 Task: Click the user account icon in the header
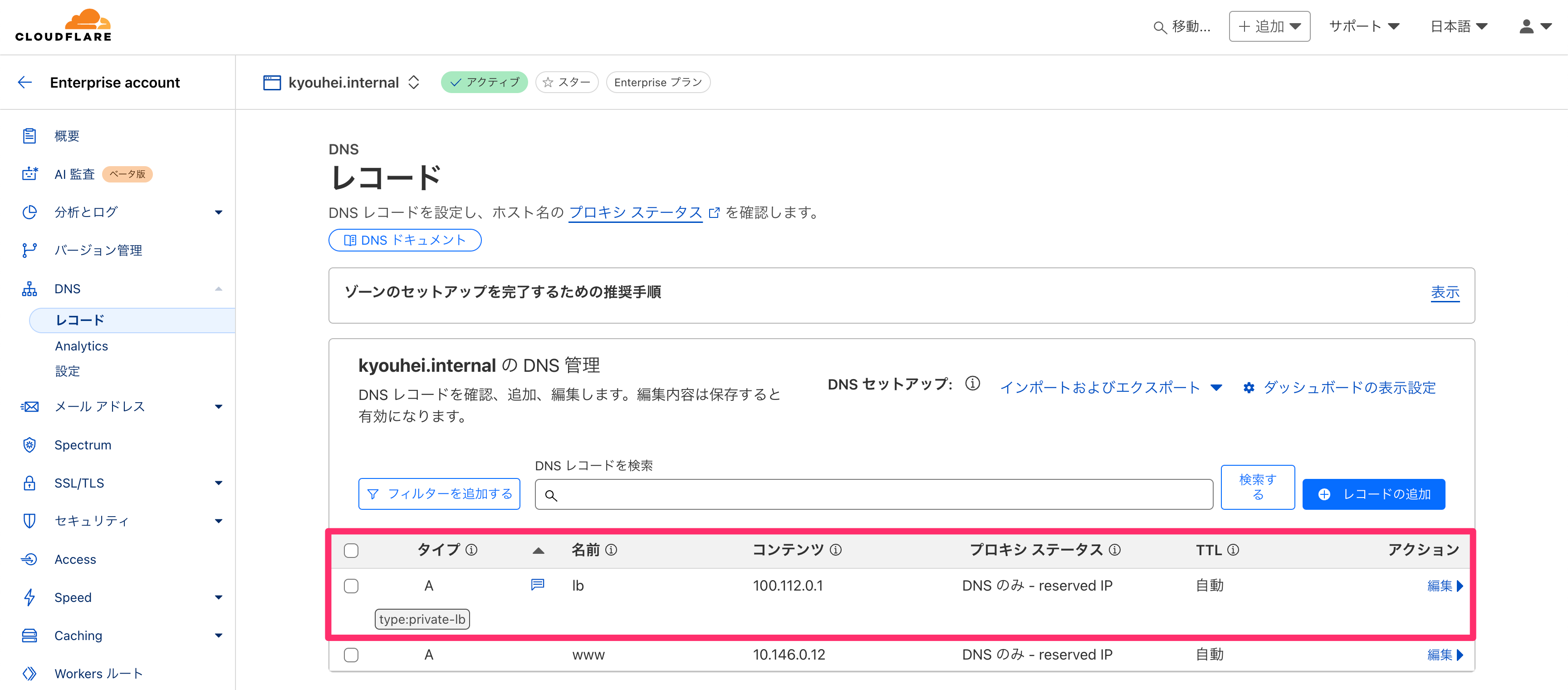pos(1526,26)
